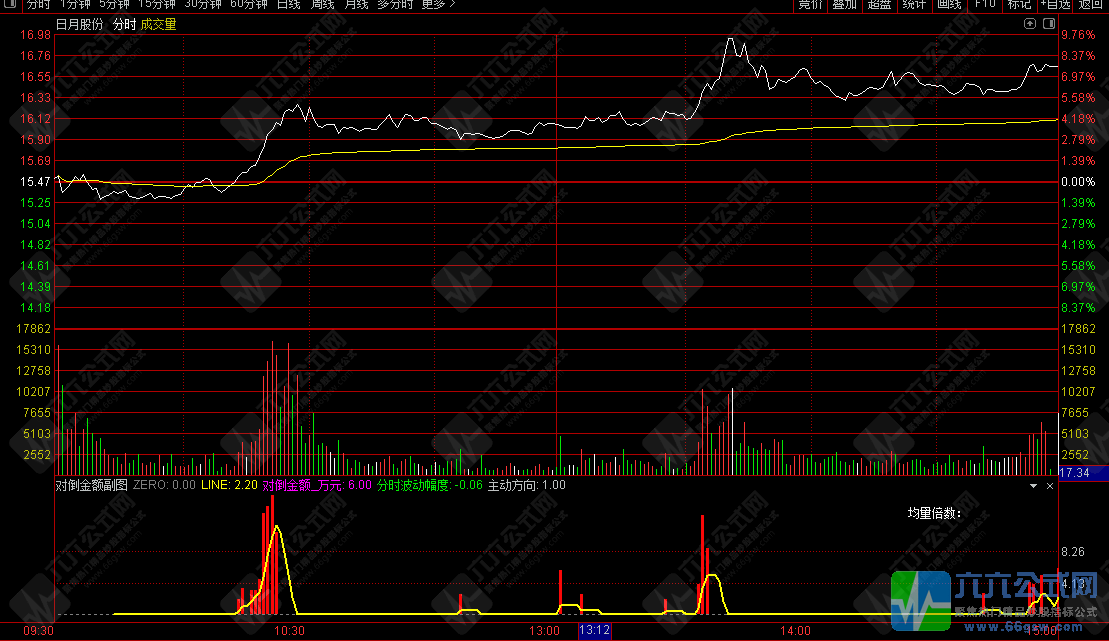Toggle the side panel layout icon
The width and height of the screenshot is (1109, 641).
pyautogui.click(x=1048, y=23)
